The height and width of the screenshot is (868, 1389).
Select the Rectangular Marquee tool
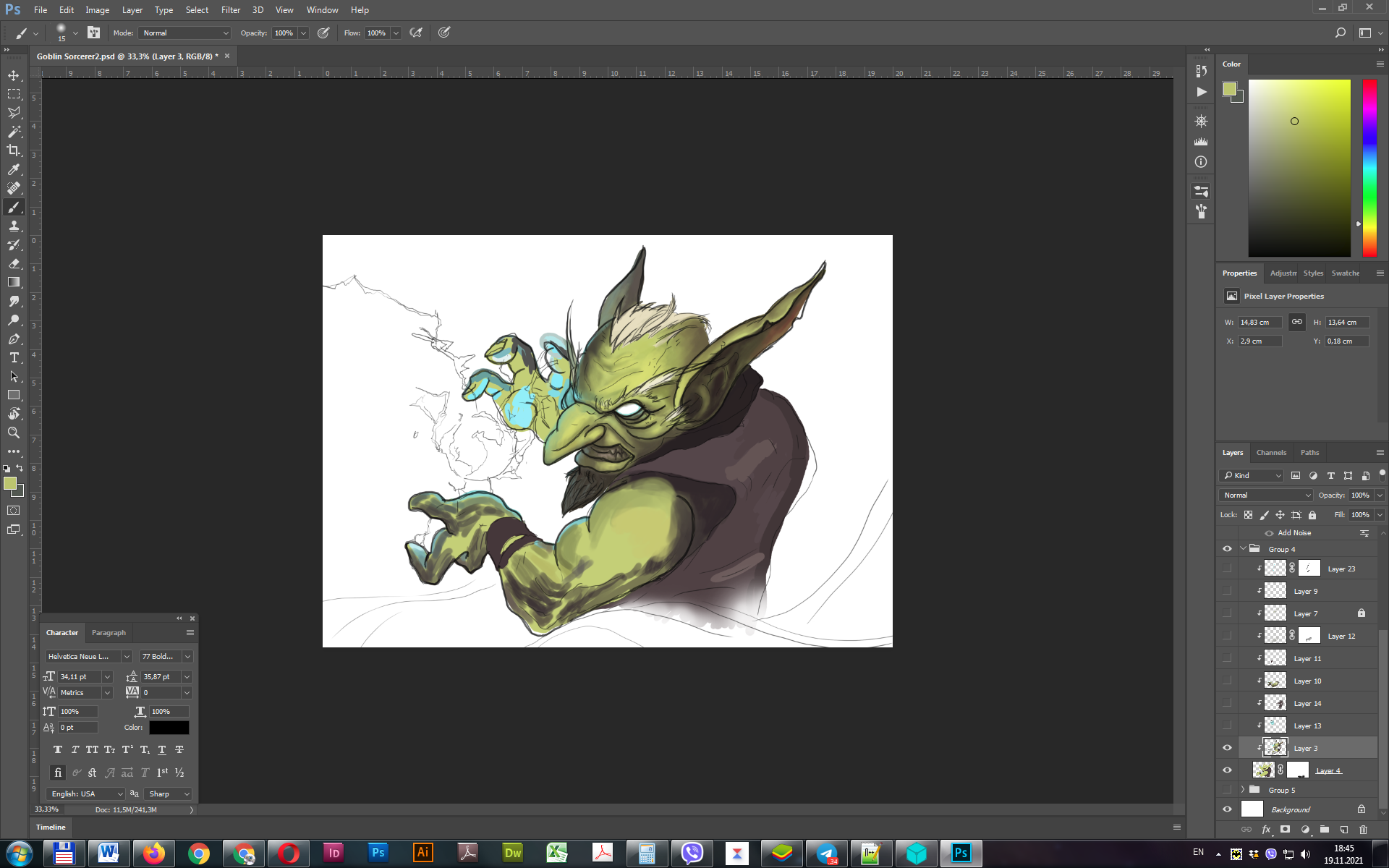pyautogui.click(x=14, y=94)
